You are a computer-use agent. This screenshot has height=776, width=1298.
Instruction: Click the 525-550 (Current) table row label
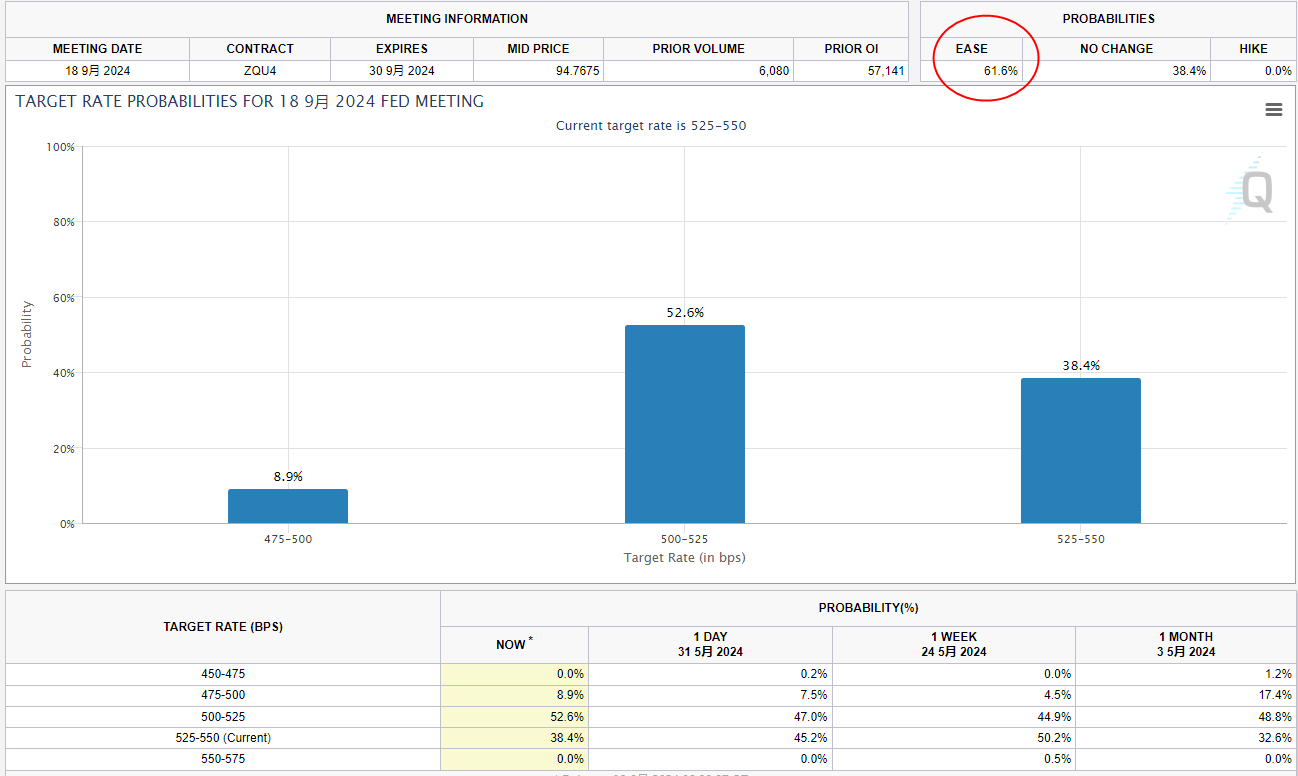pyautogui.click(x=223, y=738)
